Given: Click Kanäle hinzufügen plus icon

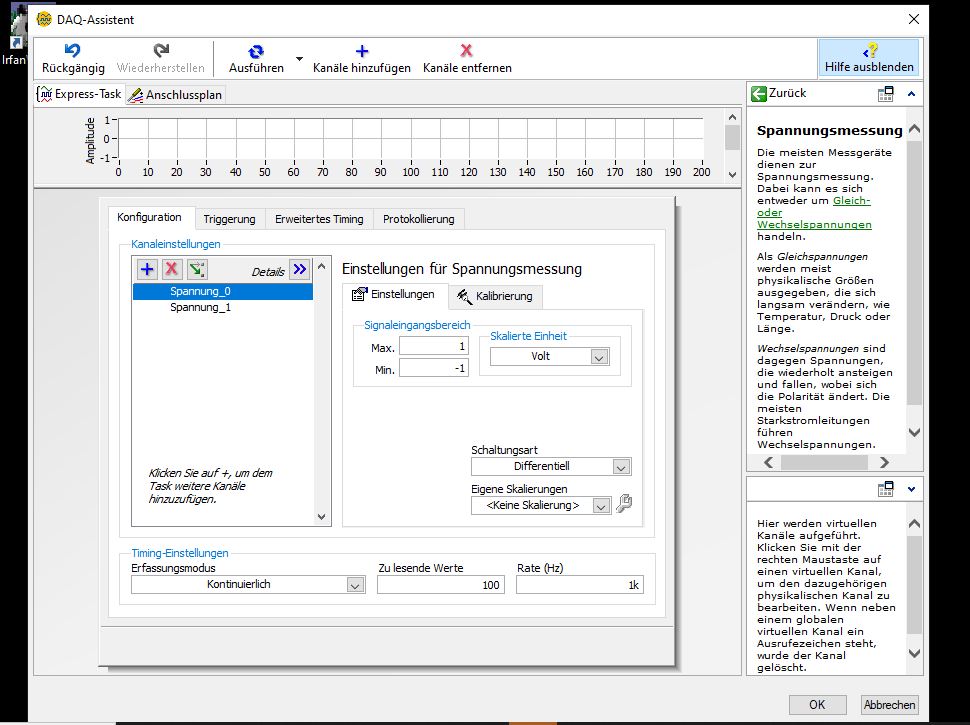Looking at the screenshot, I should [x=362, y=51].
